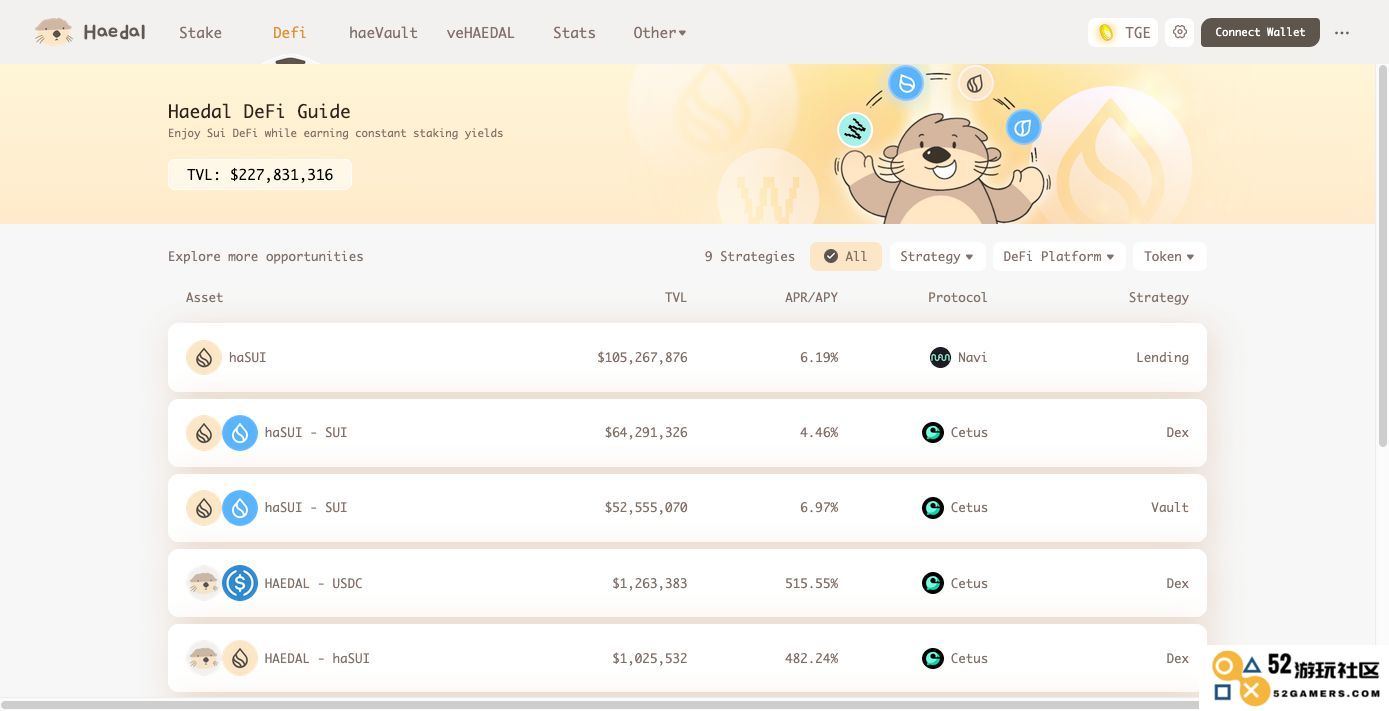
Task: Open the Other navigation dropdown
Action: pos(660,32)
